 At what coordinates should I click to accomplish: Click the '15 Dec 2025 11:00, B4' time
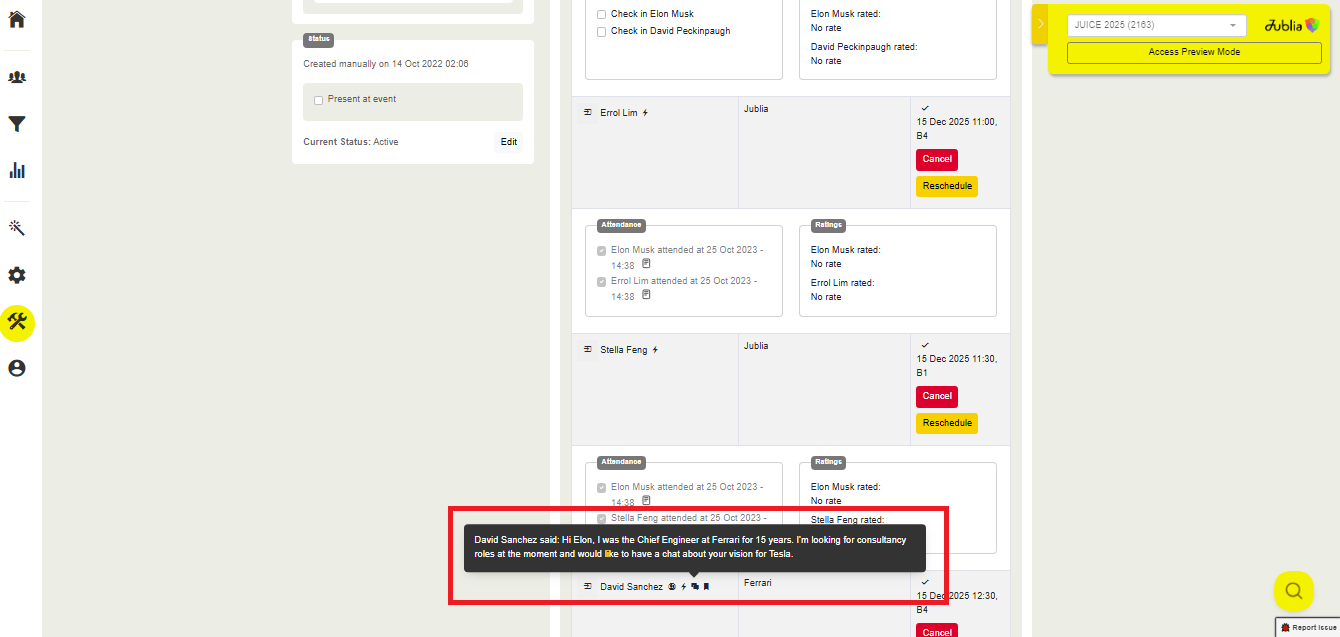click(956, 128)
